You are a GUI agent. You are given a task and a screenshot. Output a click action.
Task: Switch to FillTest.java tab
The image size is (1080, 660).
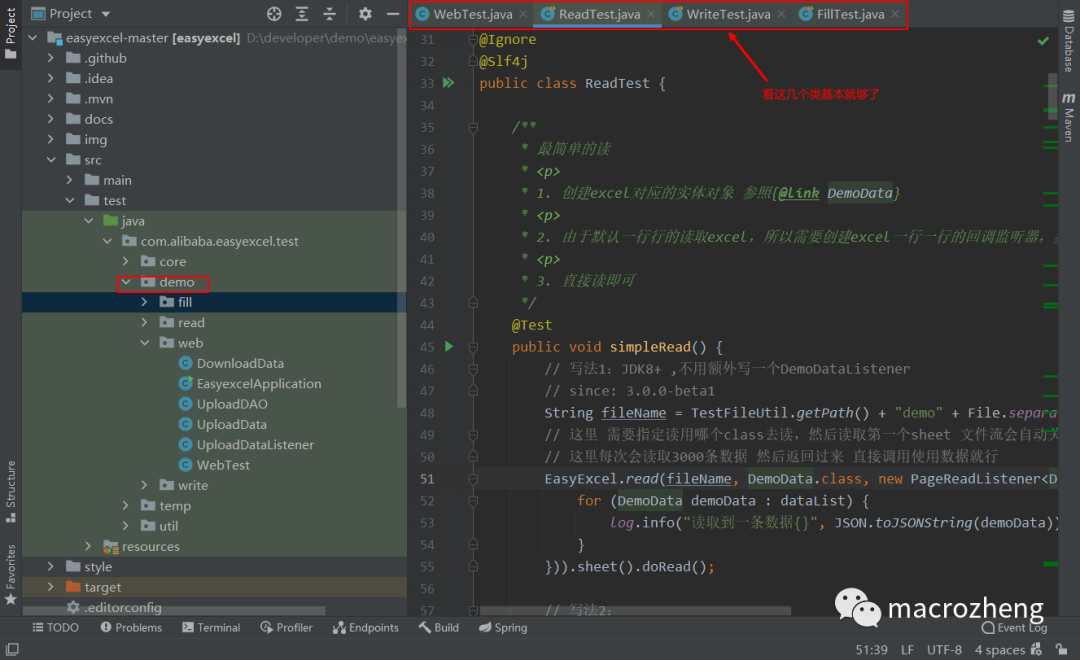850,14
